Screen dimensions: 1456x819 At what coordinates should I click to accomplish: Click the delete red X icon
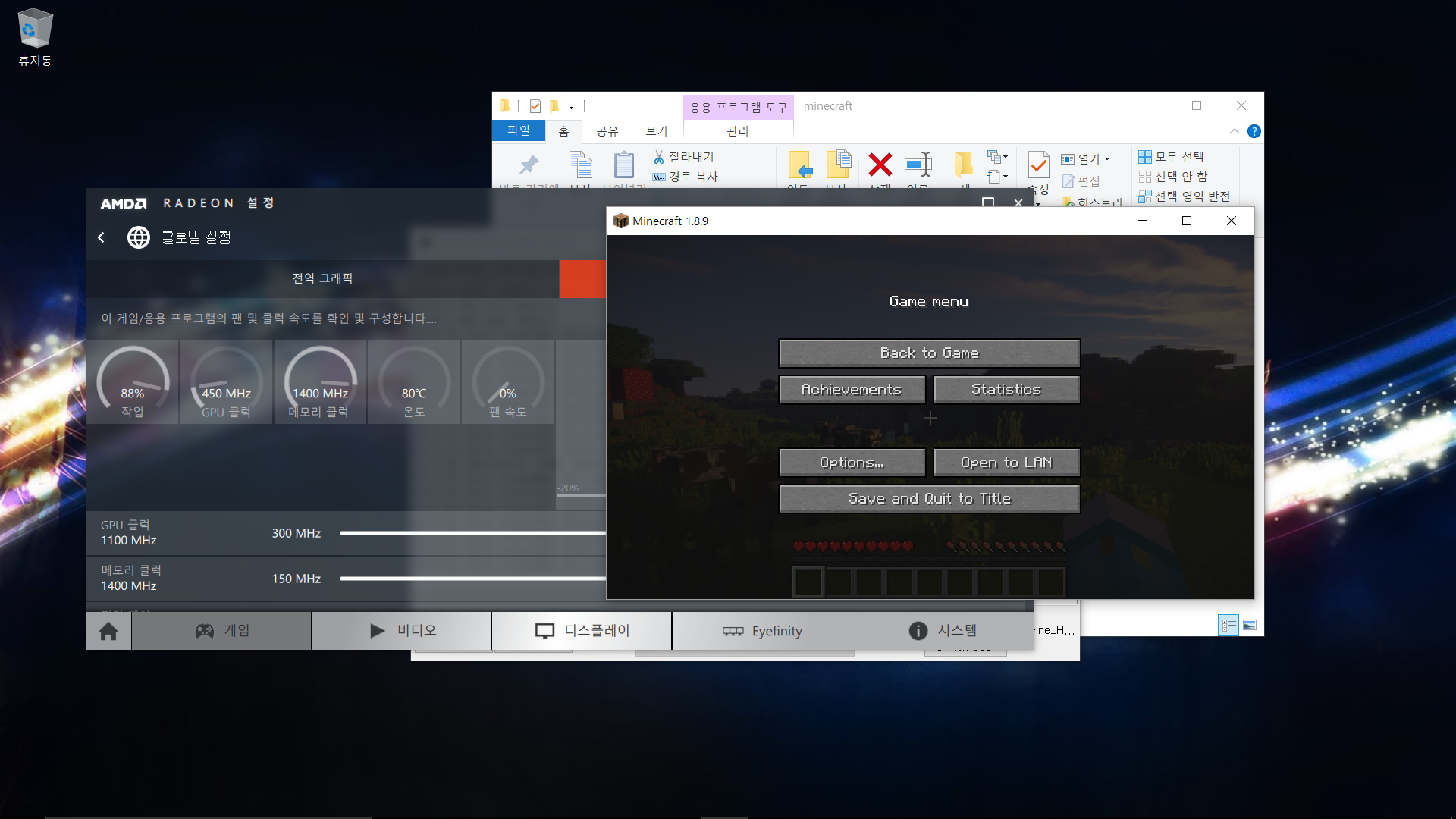pos(880,165)
